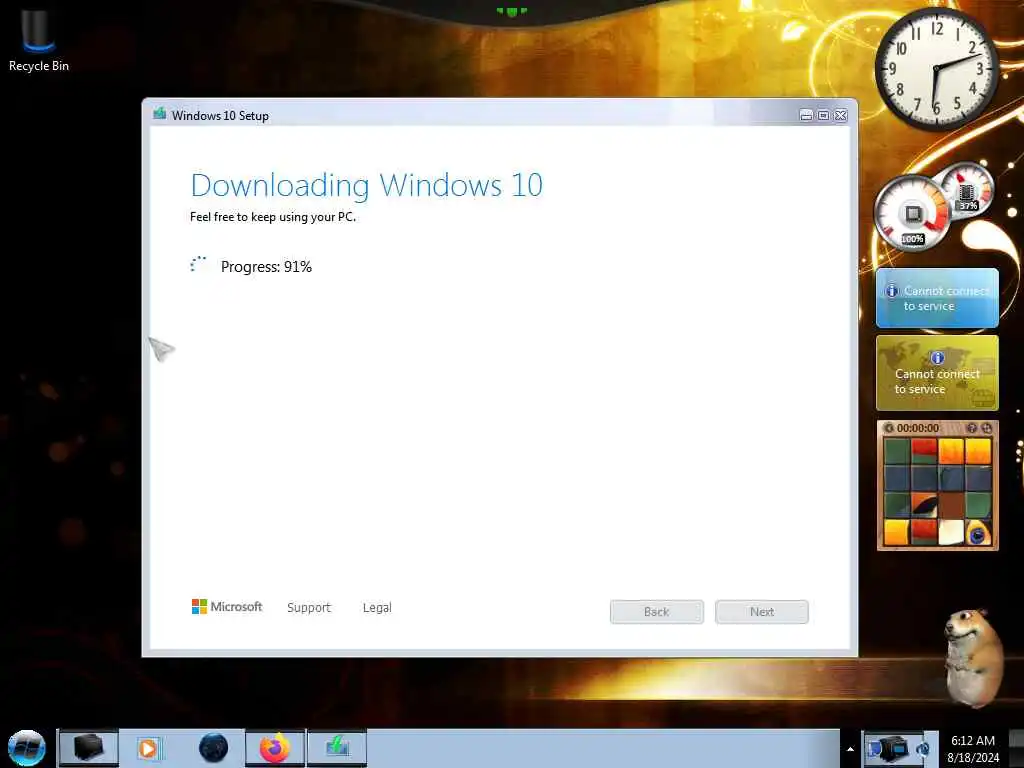Click the white puzzle tile in bottom row
The height and width of the screenshot is (768, 1024).
951,532
